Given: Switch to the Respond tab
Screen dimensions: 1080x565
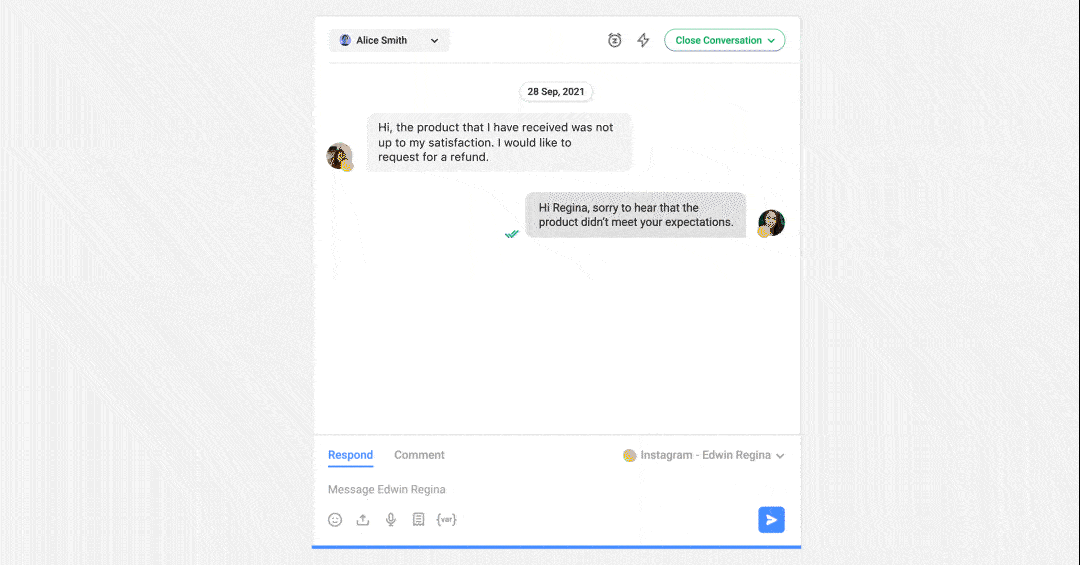Looking at the screenshot, I should coord(350,455).
